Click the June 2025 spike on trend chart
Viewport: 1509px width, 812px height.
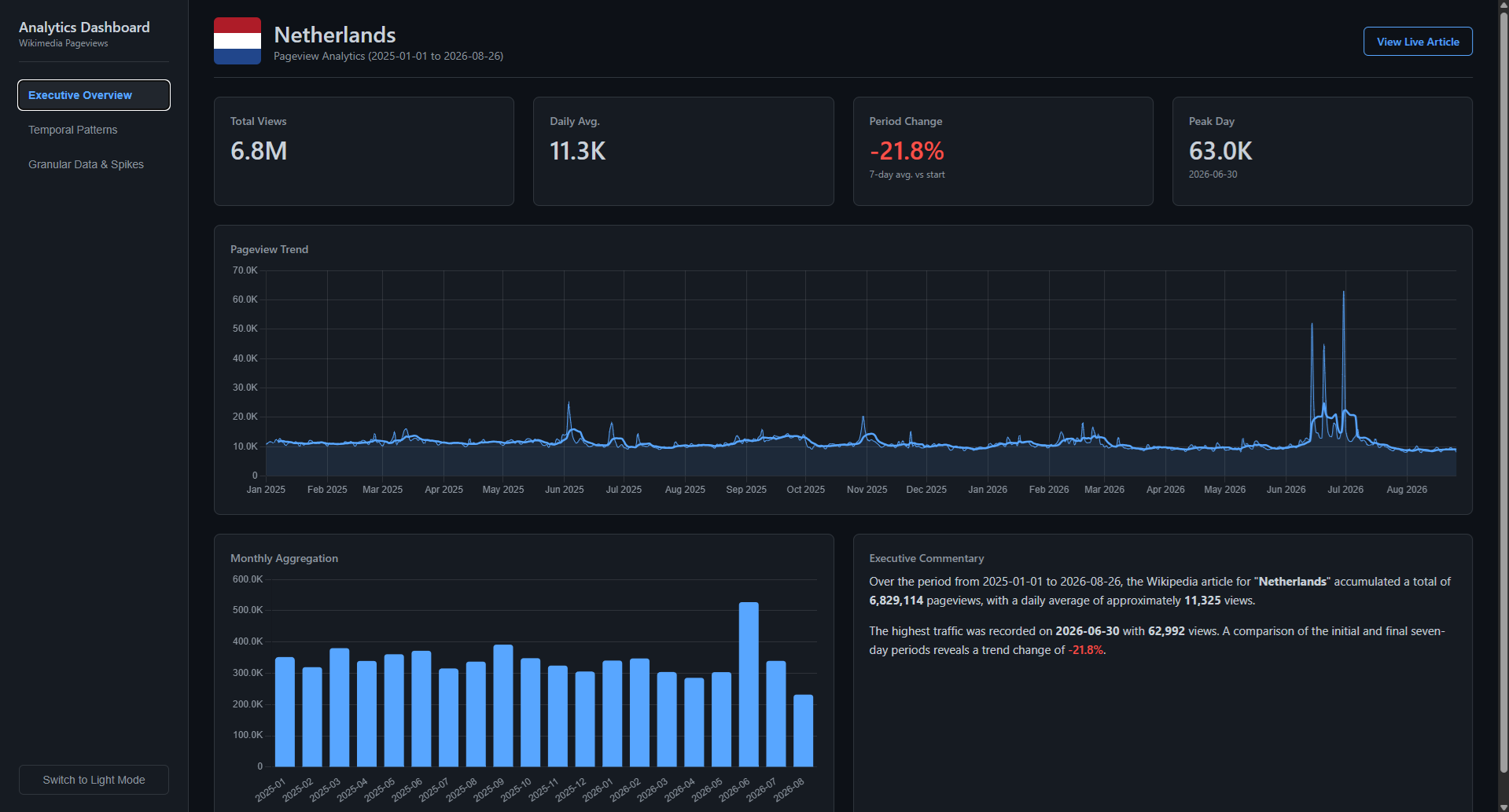point(569,405)
